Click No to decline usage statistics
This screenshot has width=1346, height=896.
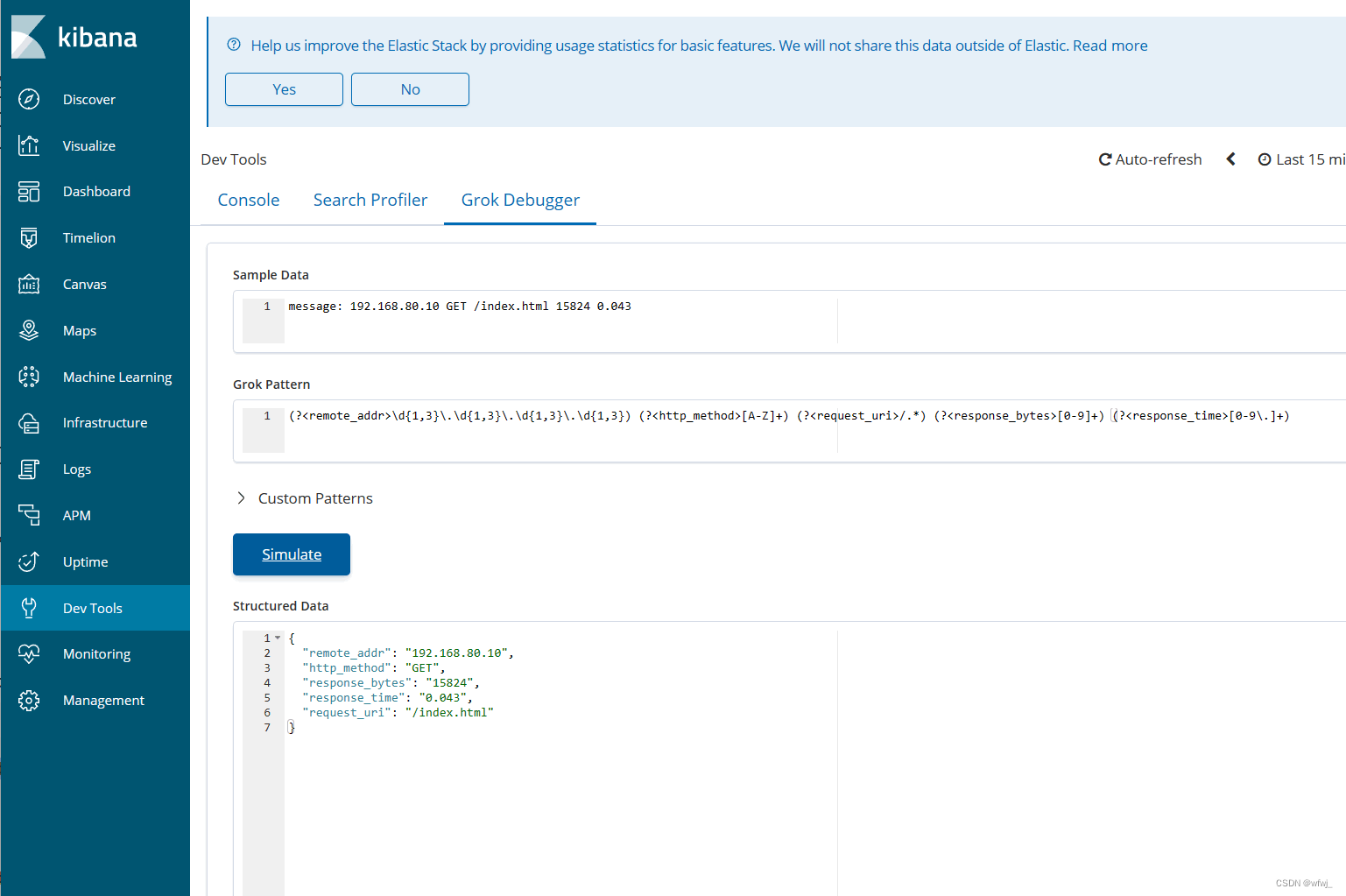pyautogui.click(x=410, y=89)
